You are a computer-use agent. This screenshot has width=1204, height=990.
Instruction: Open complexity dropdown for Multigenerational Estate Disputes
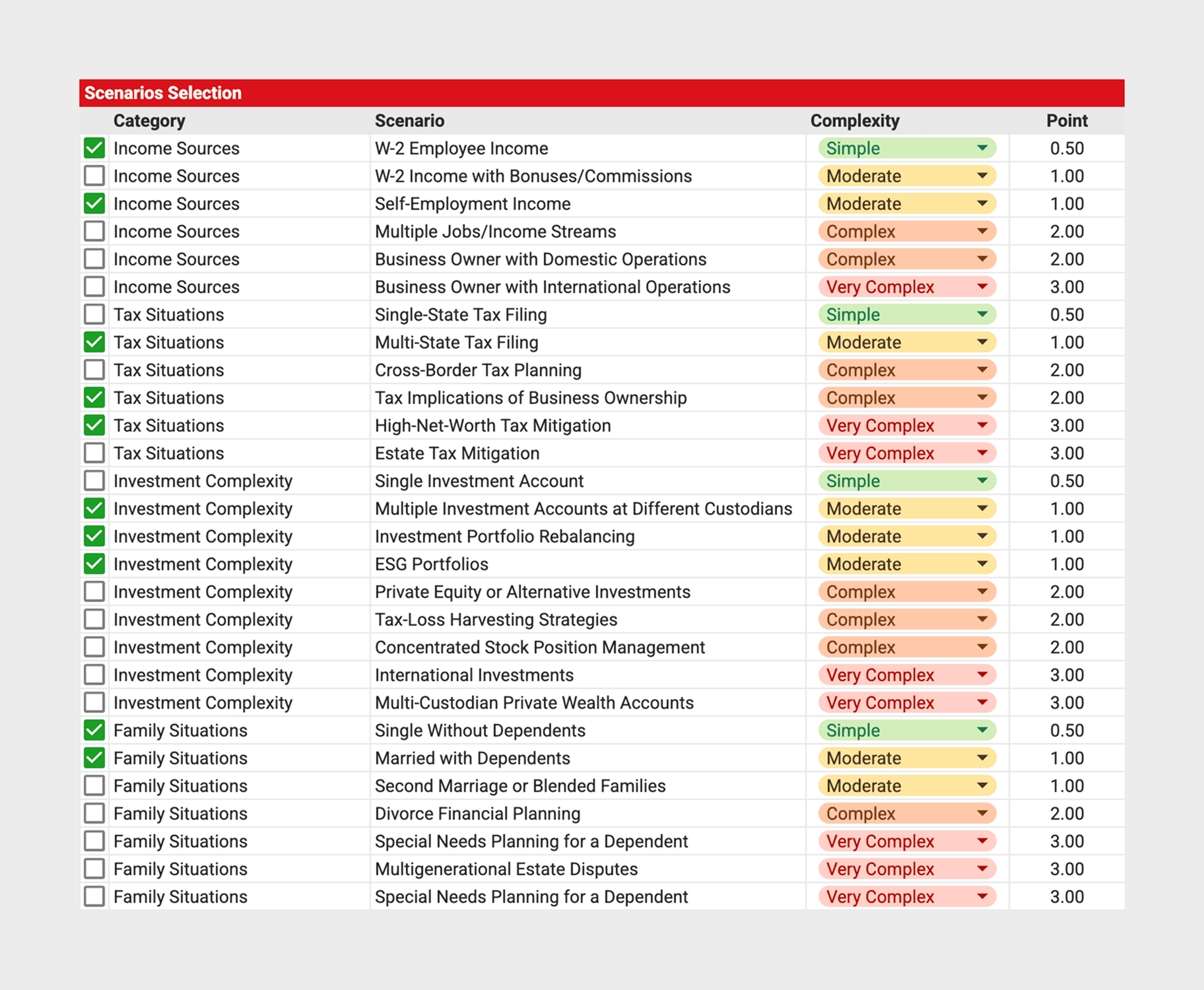pos(907,869)
